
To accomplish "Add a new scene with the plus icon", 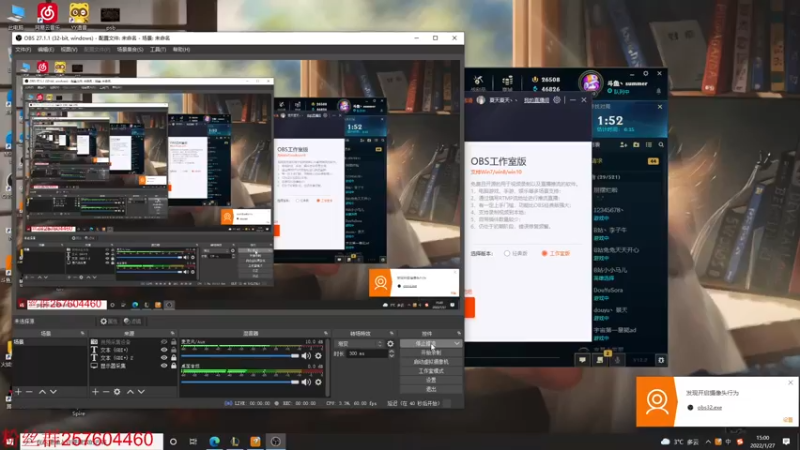I will coord(18,392).
